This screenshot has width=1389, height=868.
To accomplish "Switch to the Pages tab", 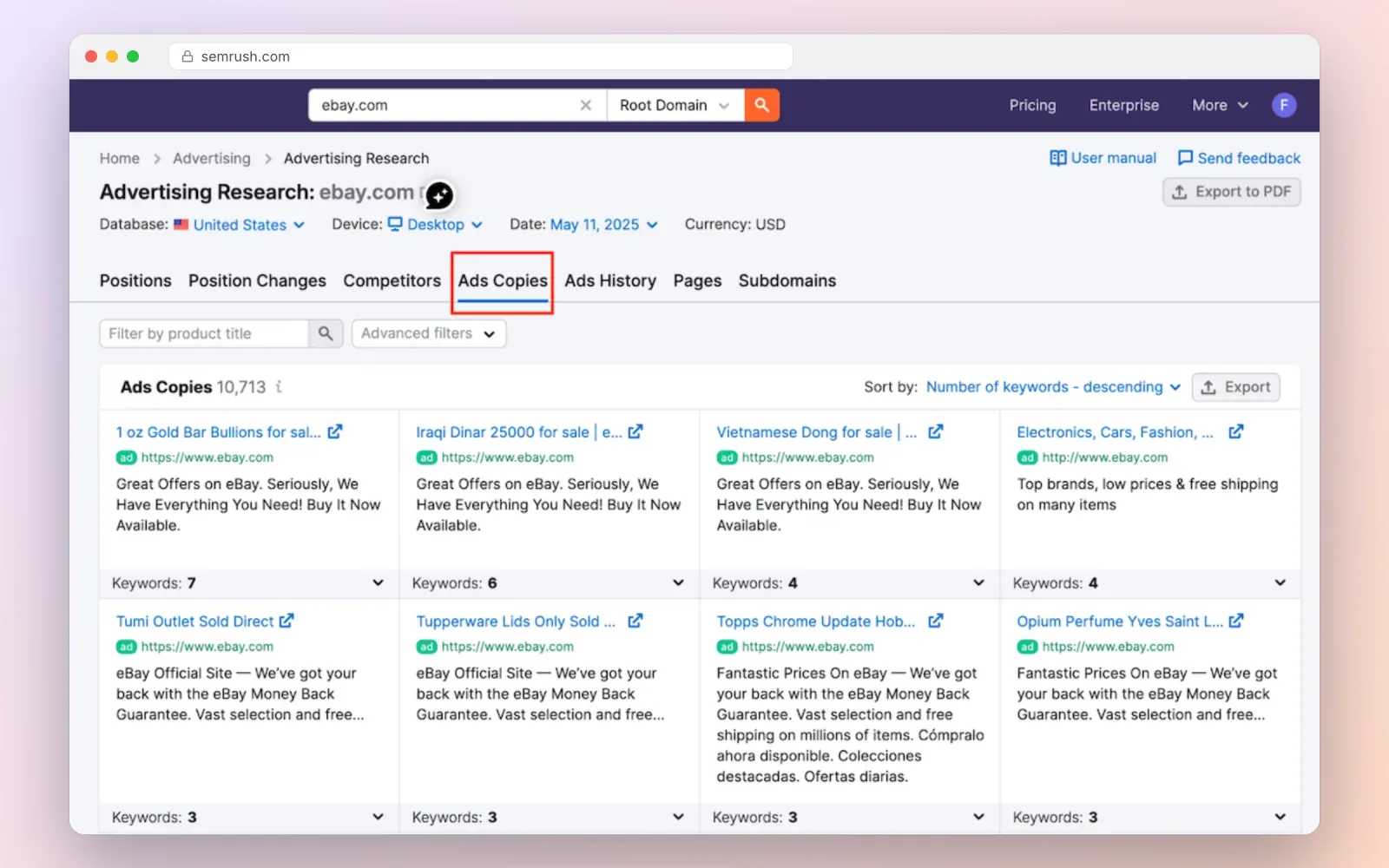I will click(697, 280).
